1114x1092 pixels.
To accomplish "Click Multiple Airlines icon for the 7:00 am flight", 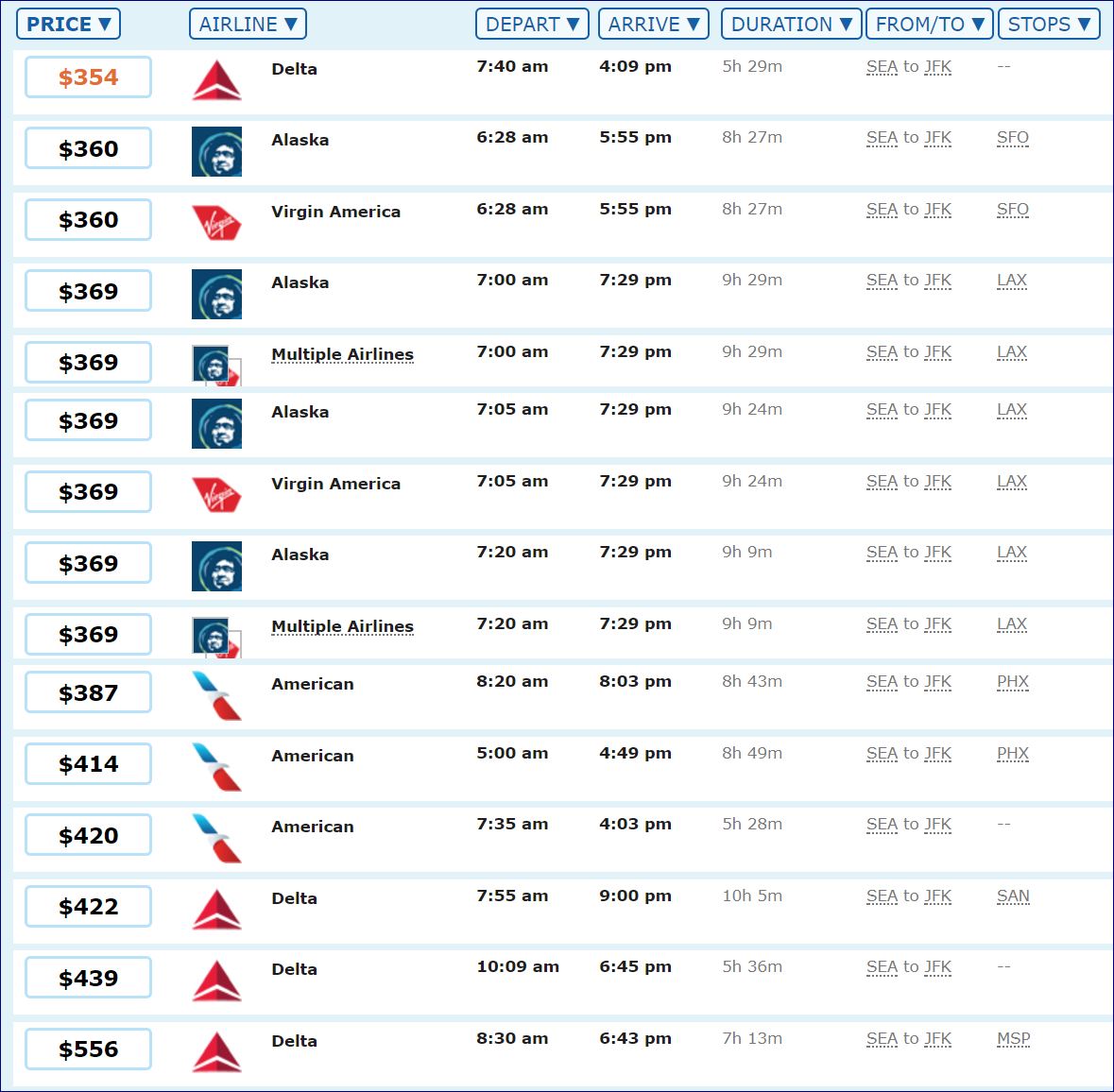I will (215, 365).
